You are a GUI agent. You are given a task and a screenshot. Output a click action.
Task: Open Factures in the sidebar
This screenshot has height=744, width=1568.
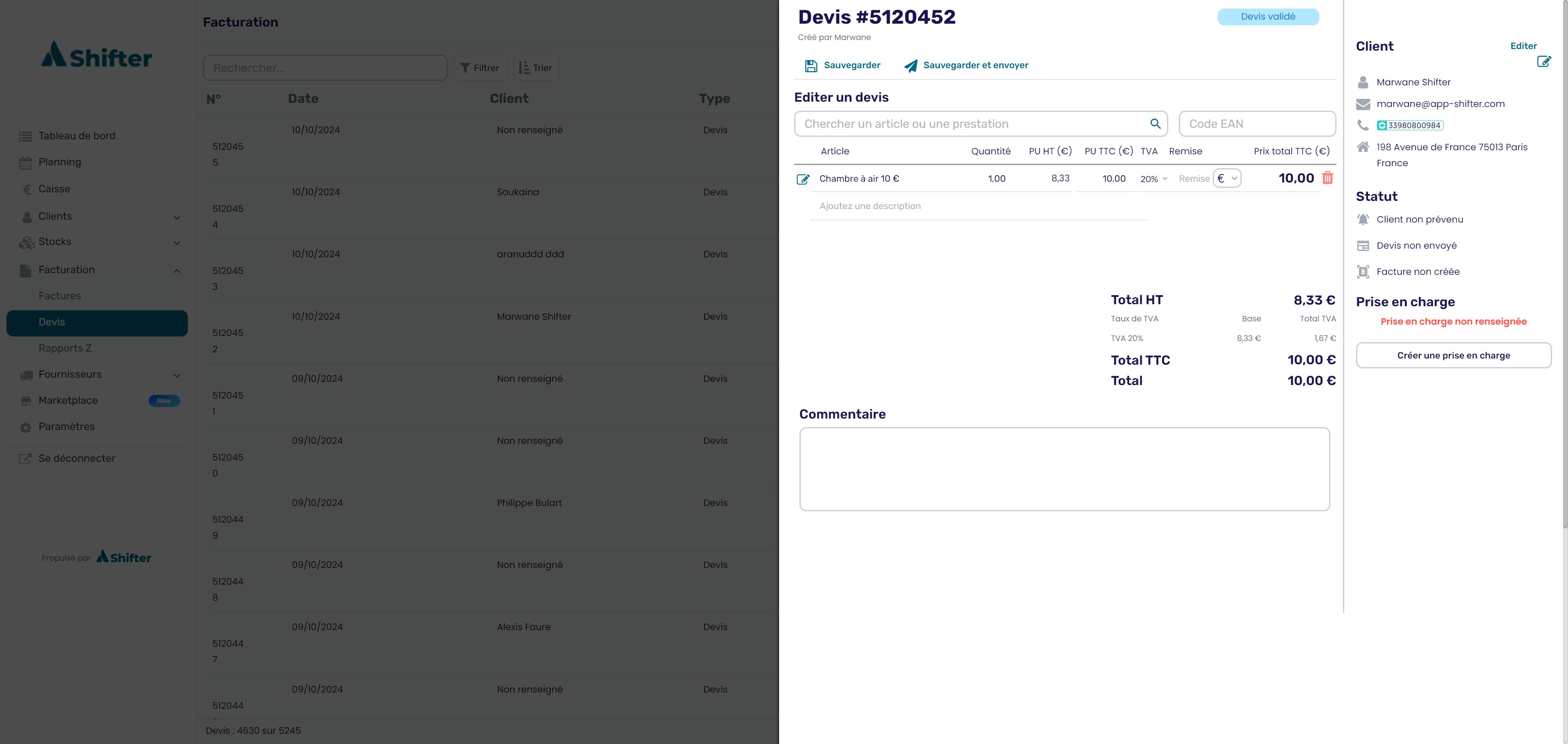click(x=60, y=296)
